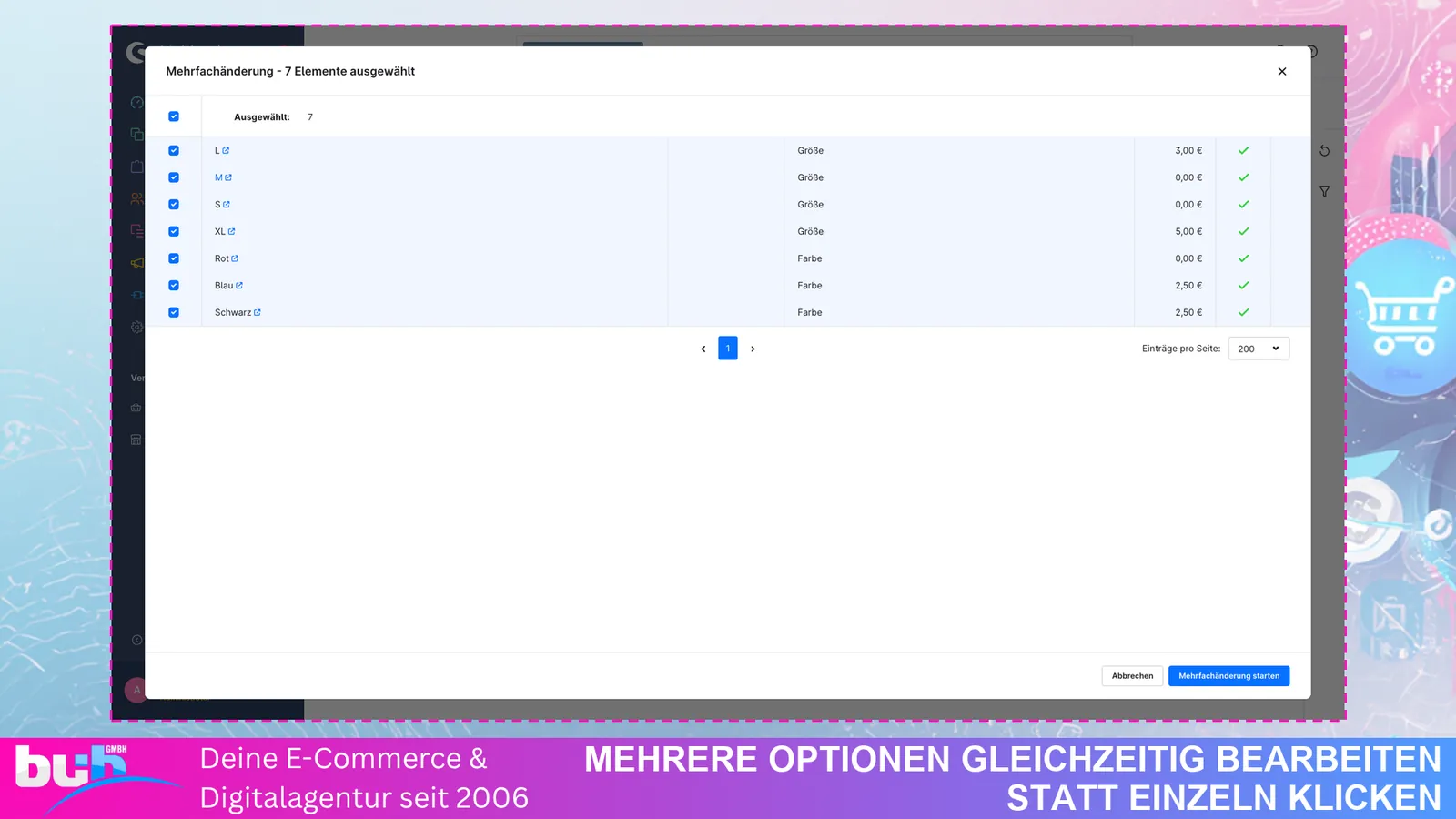This screenshot has width=1456, height=819.
Task: Click the green checkmark in the Schwarz row
Action: 1243,312
